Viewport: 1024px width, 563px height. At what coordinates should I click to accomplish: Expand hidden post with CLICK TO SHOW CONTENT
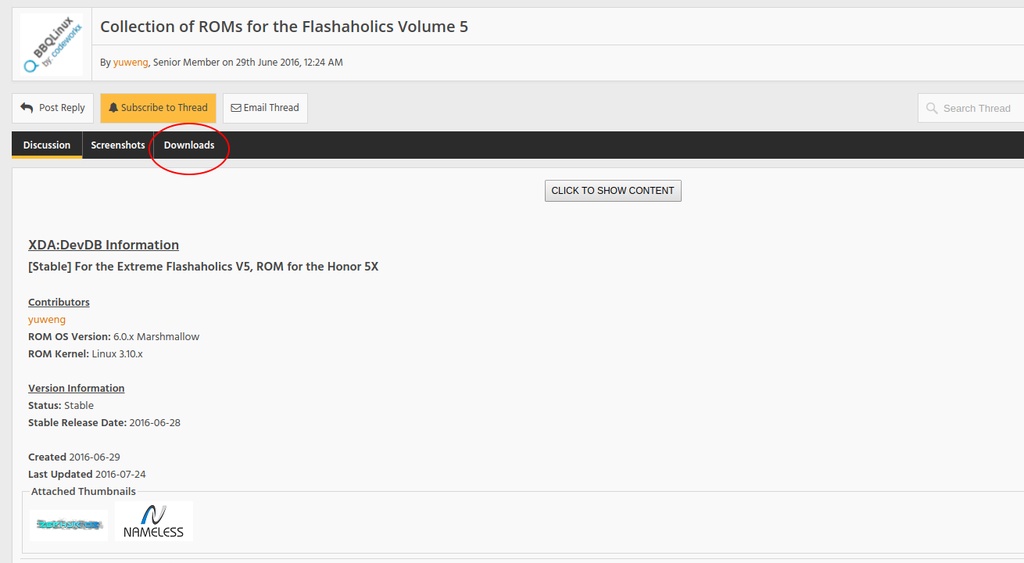613,190
